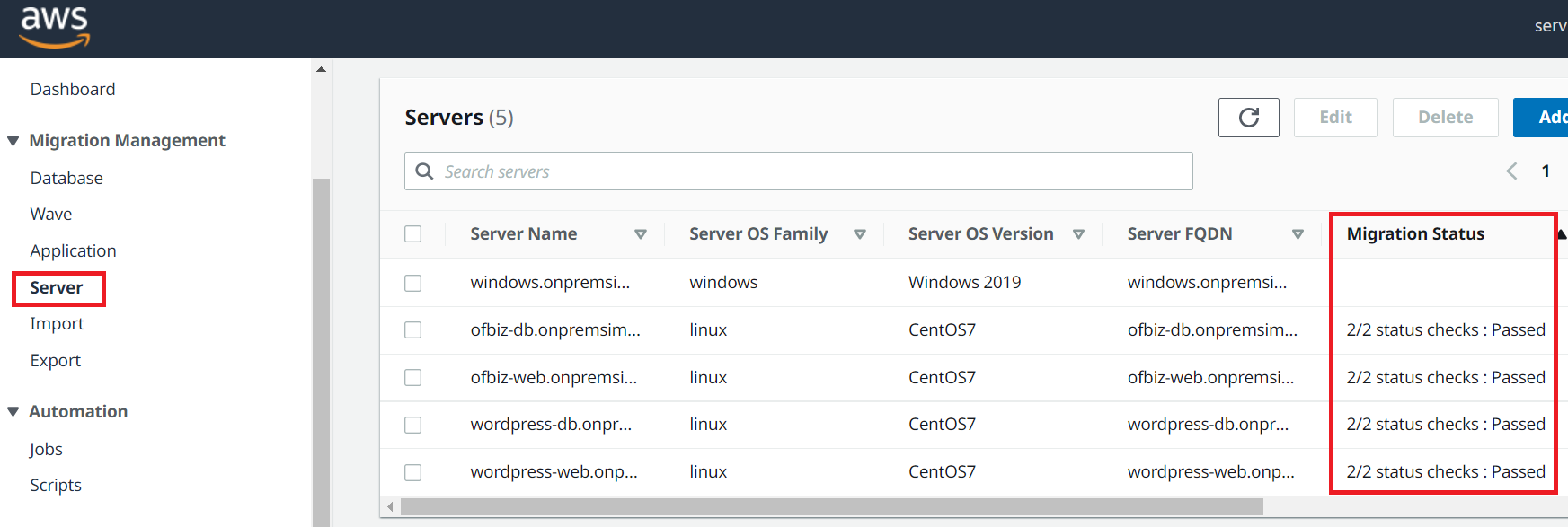
Task: Collapse the Automation section
Action: coord(13,412)
